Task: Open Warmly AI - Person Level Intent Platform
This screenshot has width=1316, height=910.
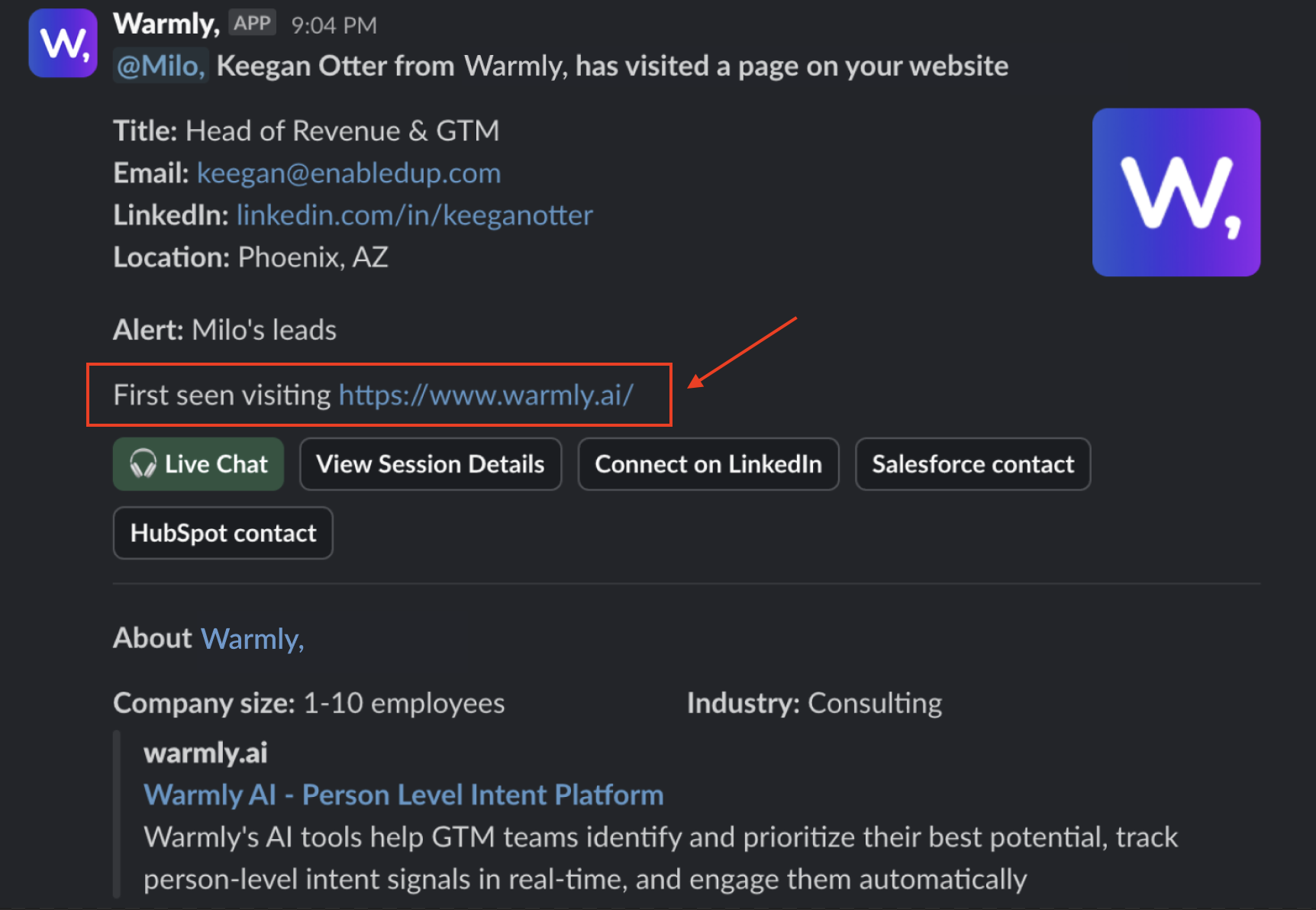Action: [x=403, y=795]
